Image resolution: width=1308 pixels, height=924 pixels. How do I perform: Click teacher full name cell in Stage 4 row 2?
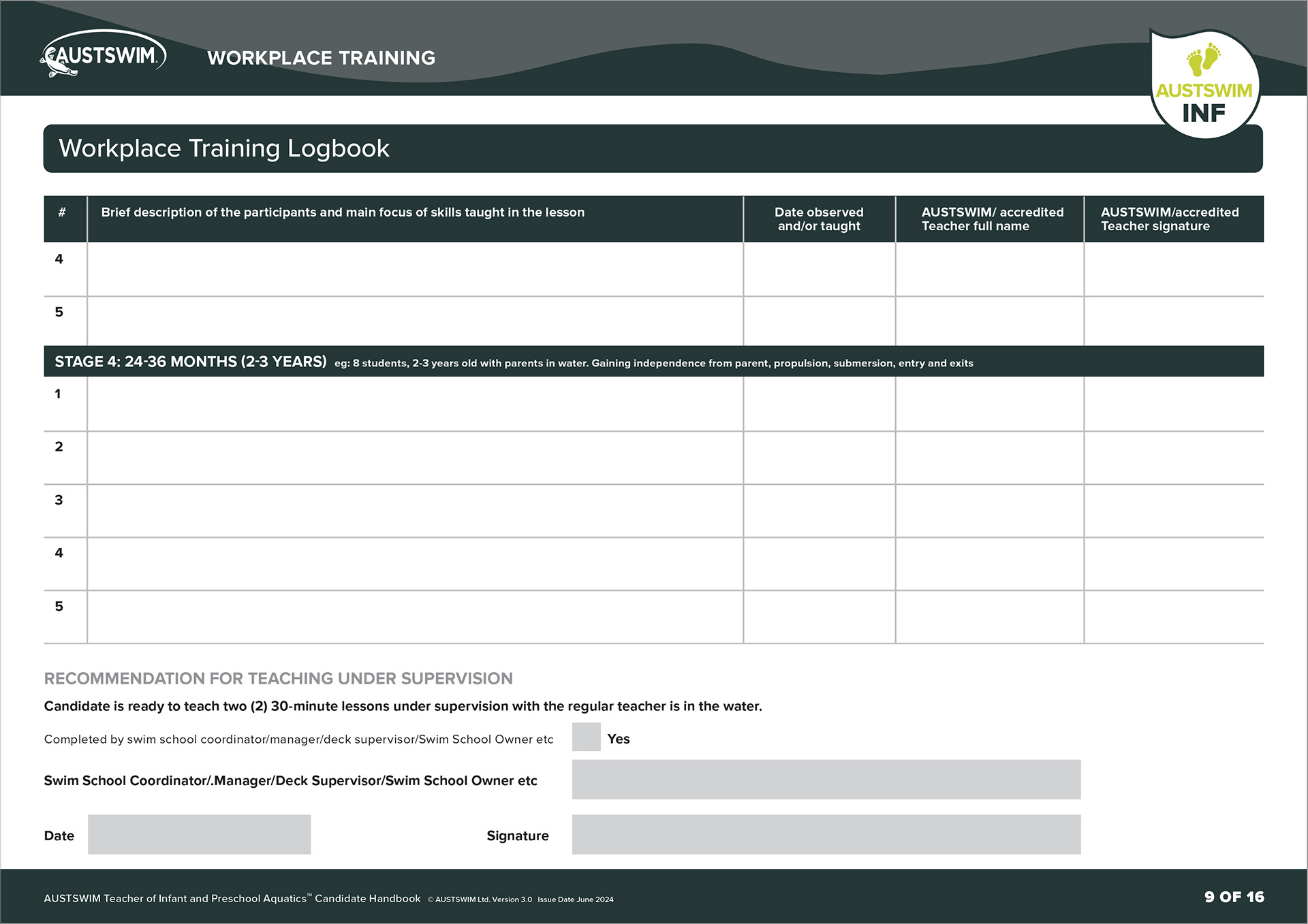click(990, 458)
